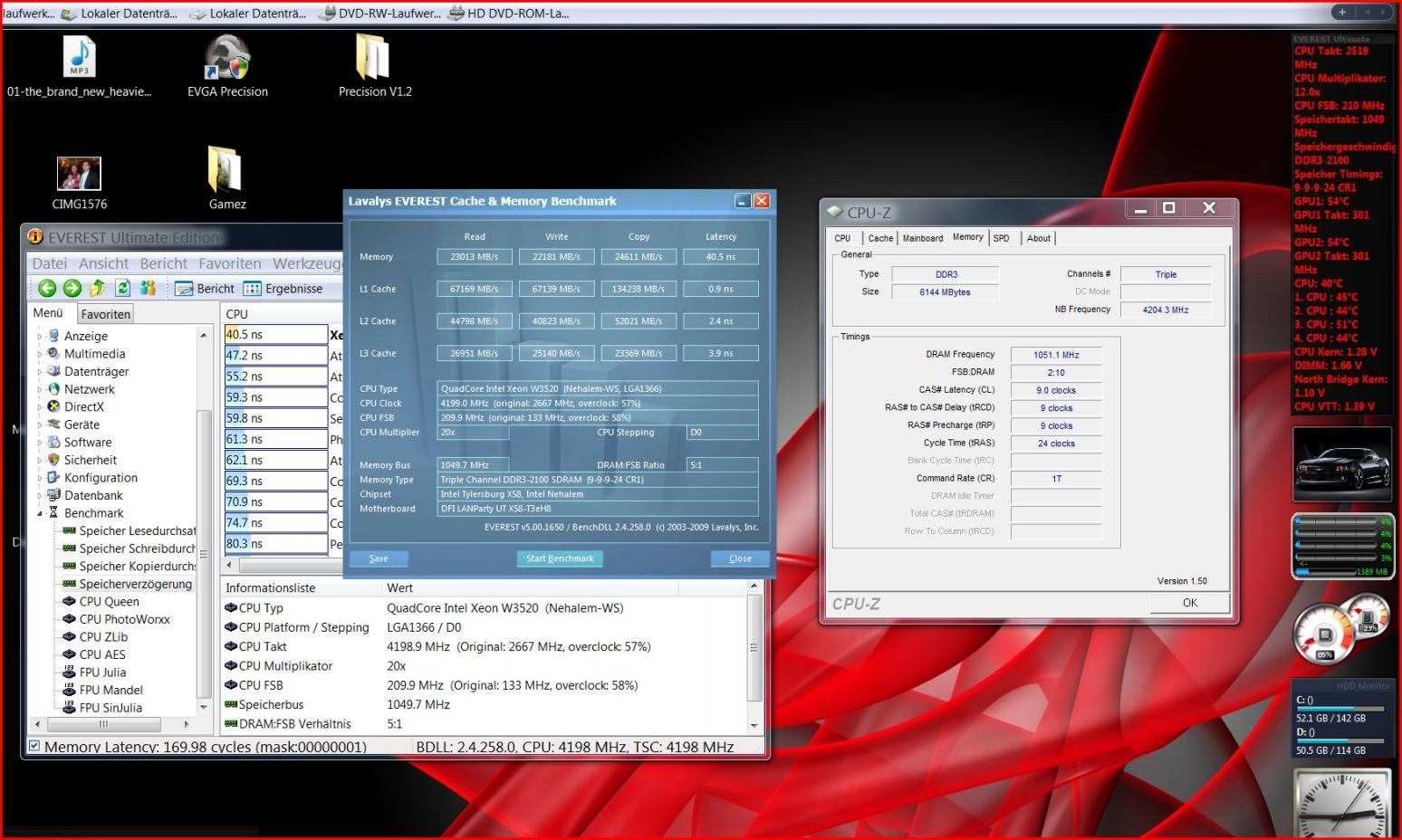The height and width of the screenshot is (840, 1402).
Task: Open the EVGA Precision desktop shortcut
Action: click(x=227, y=65)
